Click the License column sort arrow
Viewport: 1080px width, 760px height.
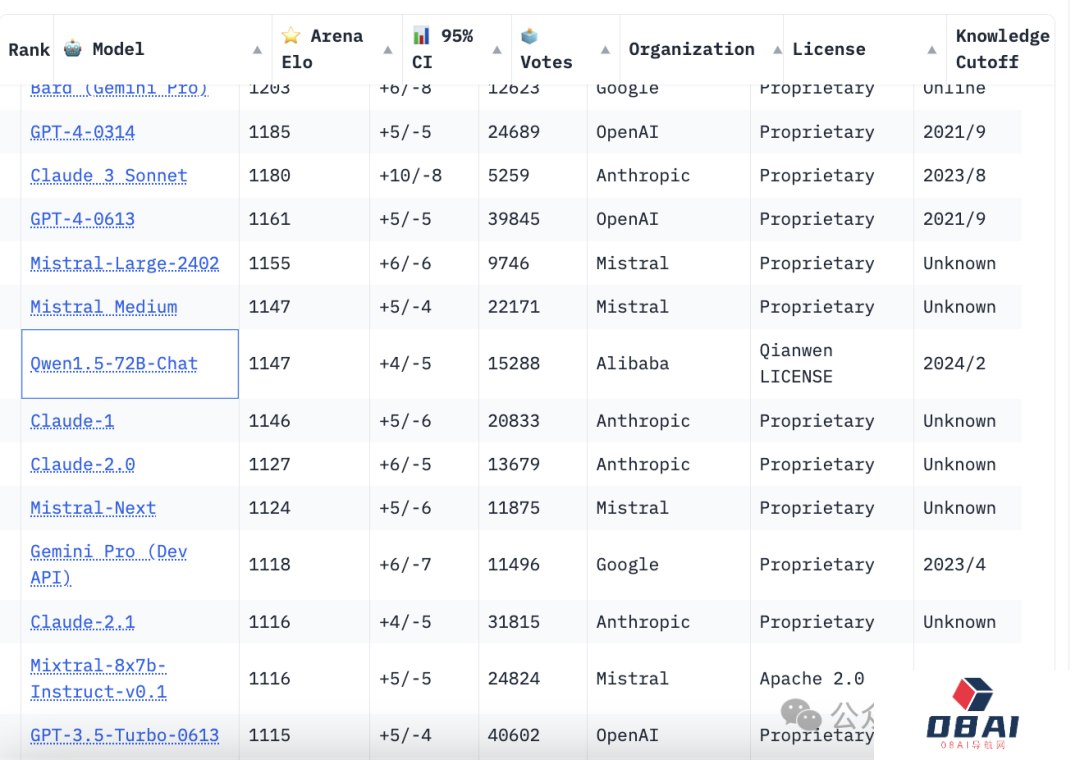click(x=931, y=50)
